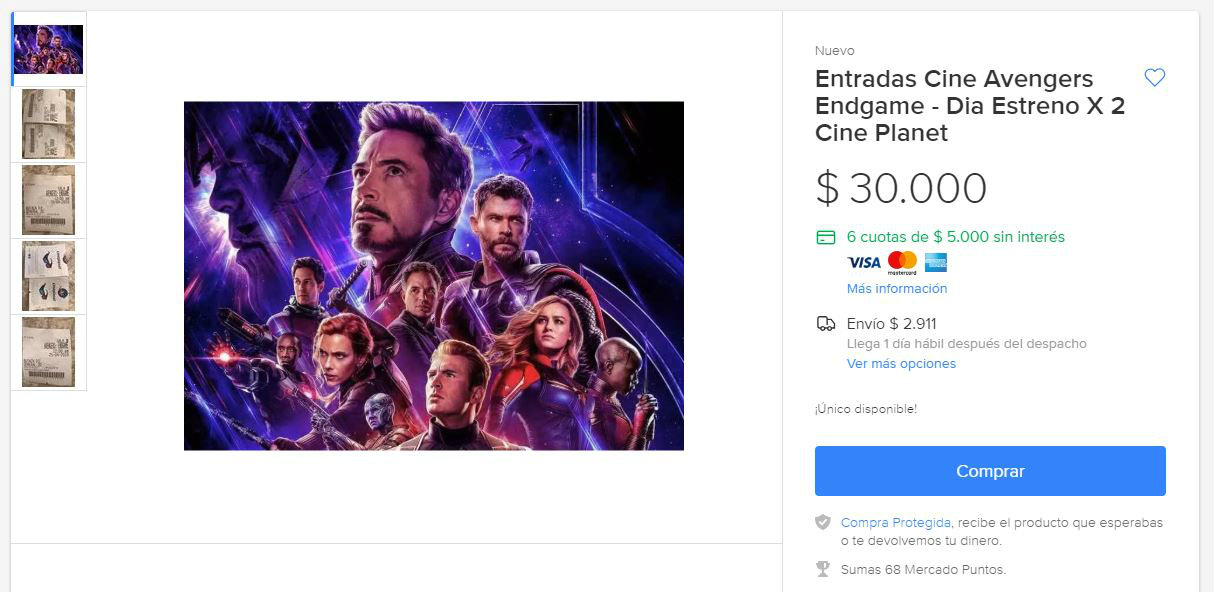Viewport: 1214px width, 592px height.
Task: Select the fifth and last gallery thumbnail
Action: [48, 352]
